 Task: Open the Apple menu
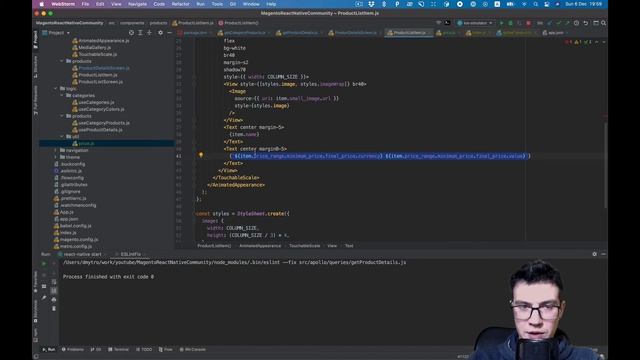(x=41, y=4)
